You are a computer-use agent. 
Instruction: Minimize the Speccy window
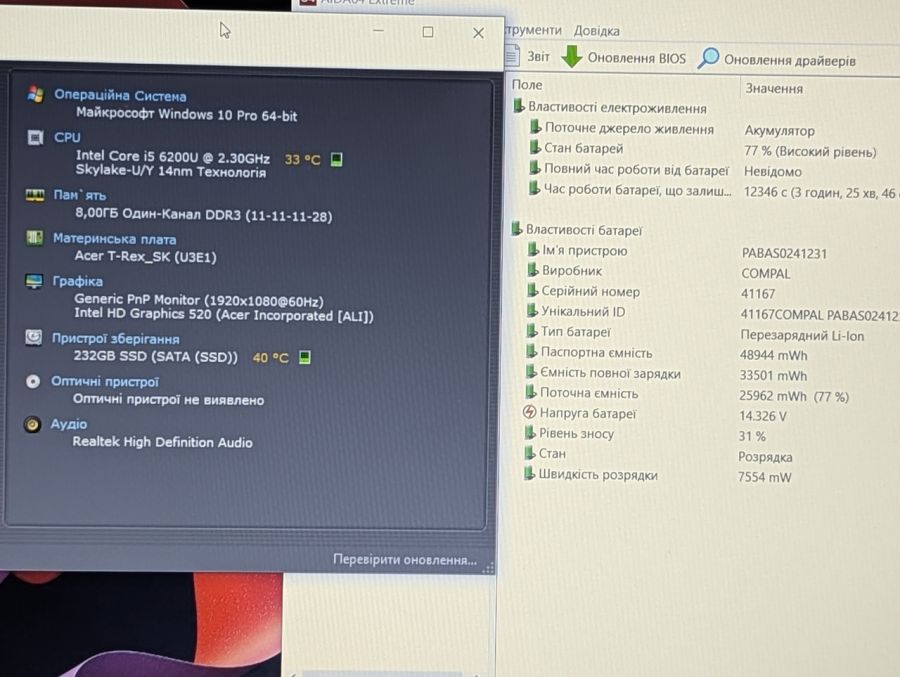point(378,30)
